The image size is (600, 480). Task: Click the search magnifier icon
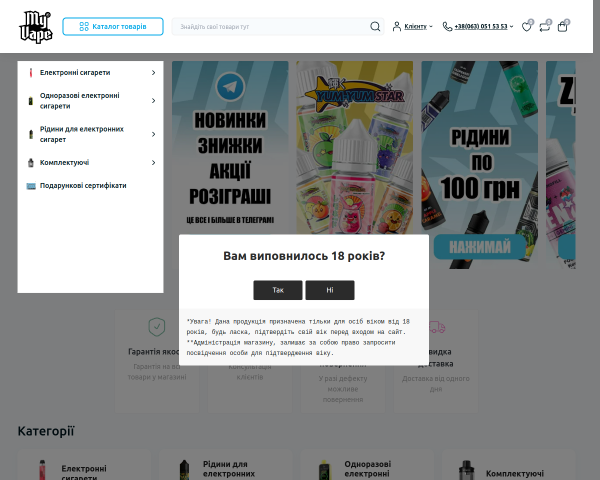(x=375, y=26)
